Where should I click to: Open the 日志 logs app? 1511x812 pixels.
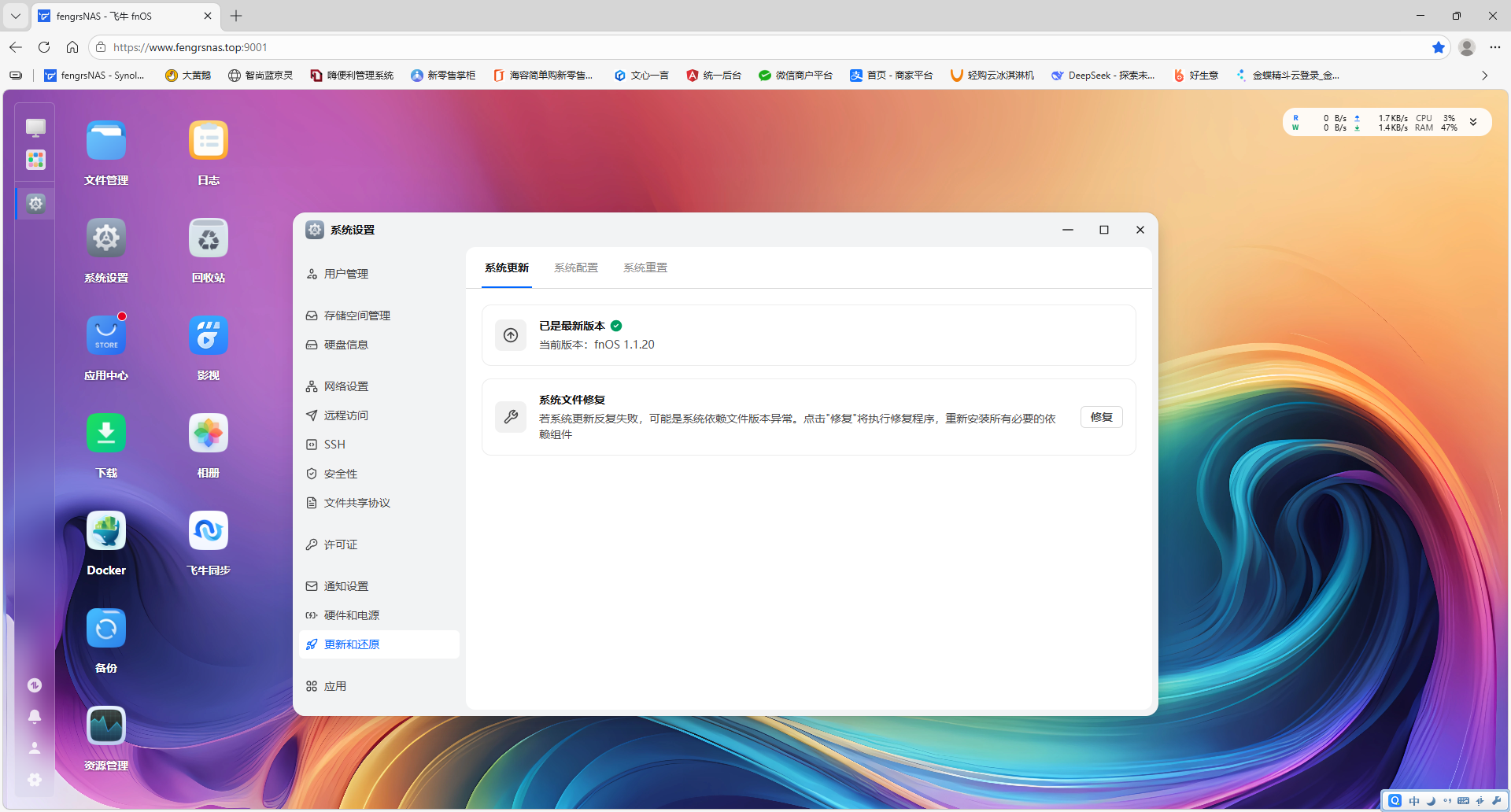[x=208, y=139]
